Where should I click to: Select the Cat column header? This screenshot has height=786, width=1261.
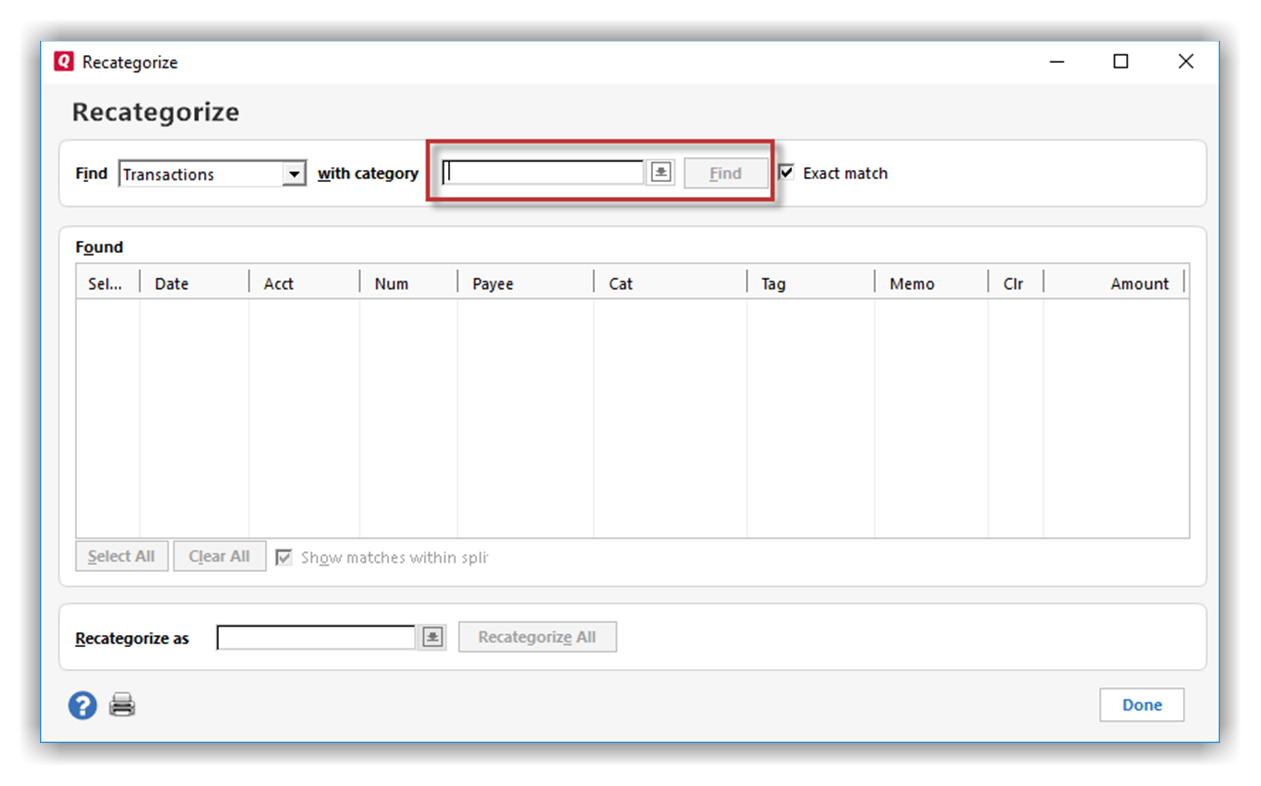(x=669, y=283)
